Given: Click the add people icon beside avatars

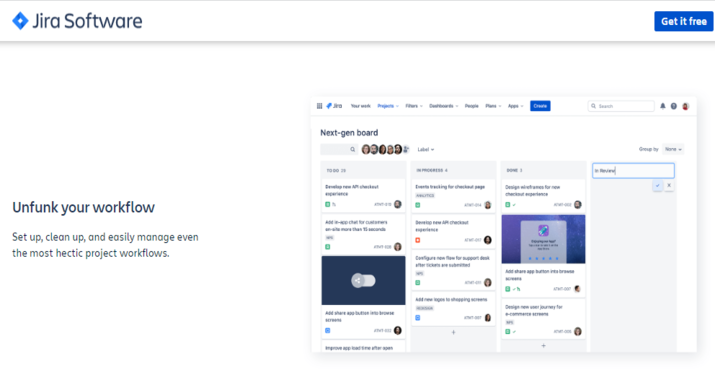Looking at the screenshot, I should point(406,149).
